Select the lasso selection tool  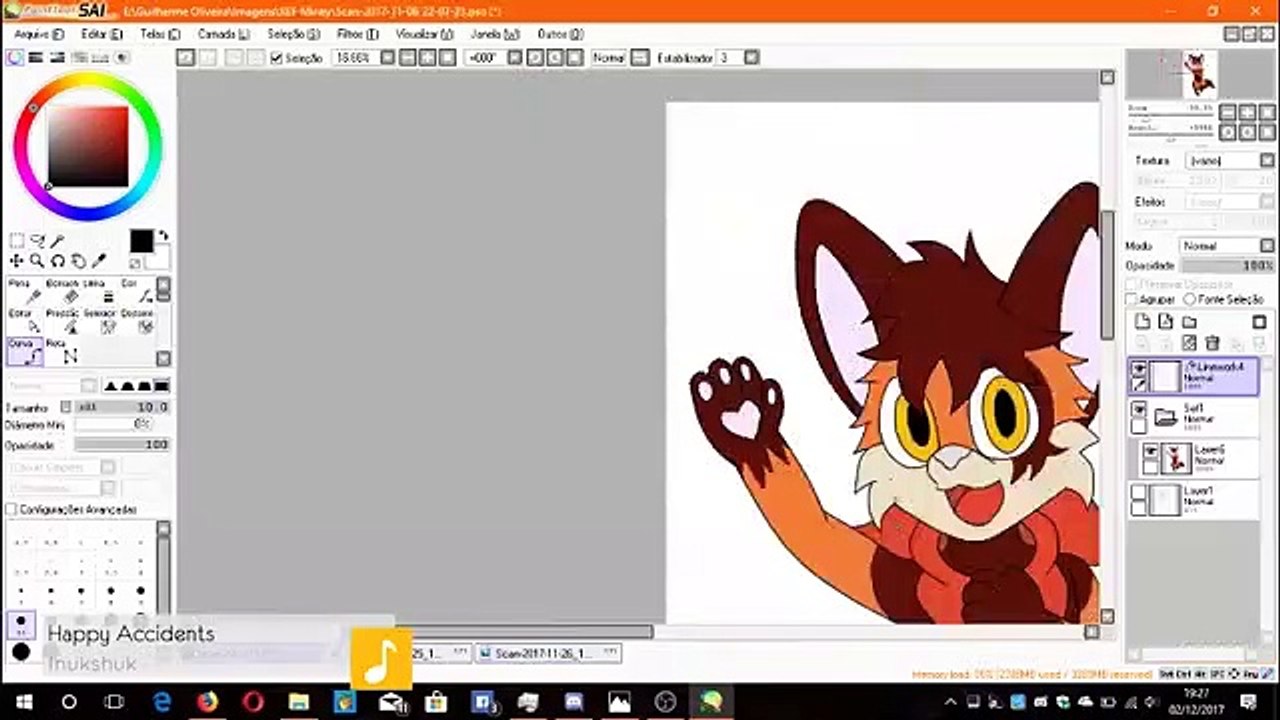coord(38,241)
